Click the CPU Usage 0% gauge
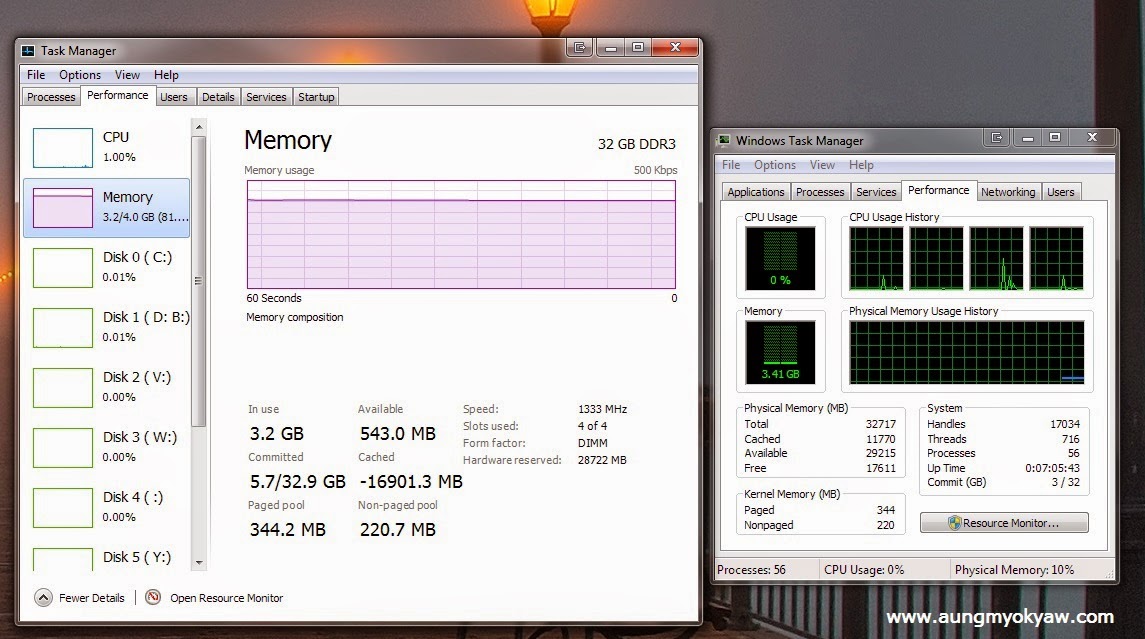The width and height of the screenshot is (1145, 639). point(780,259)
